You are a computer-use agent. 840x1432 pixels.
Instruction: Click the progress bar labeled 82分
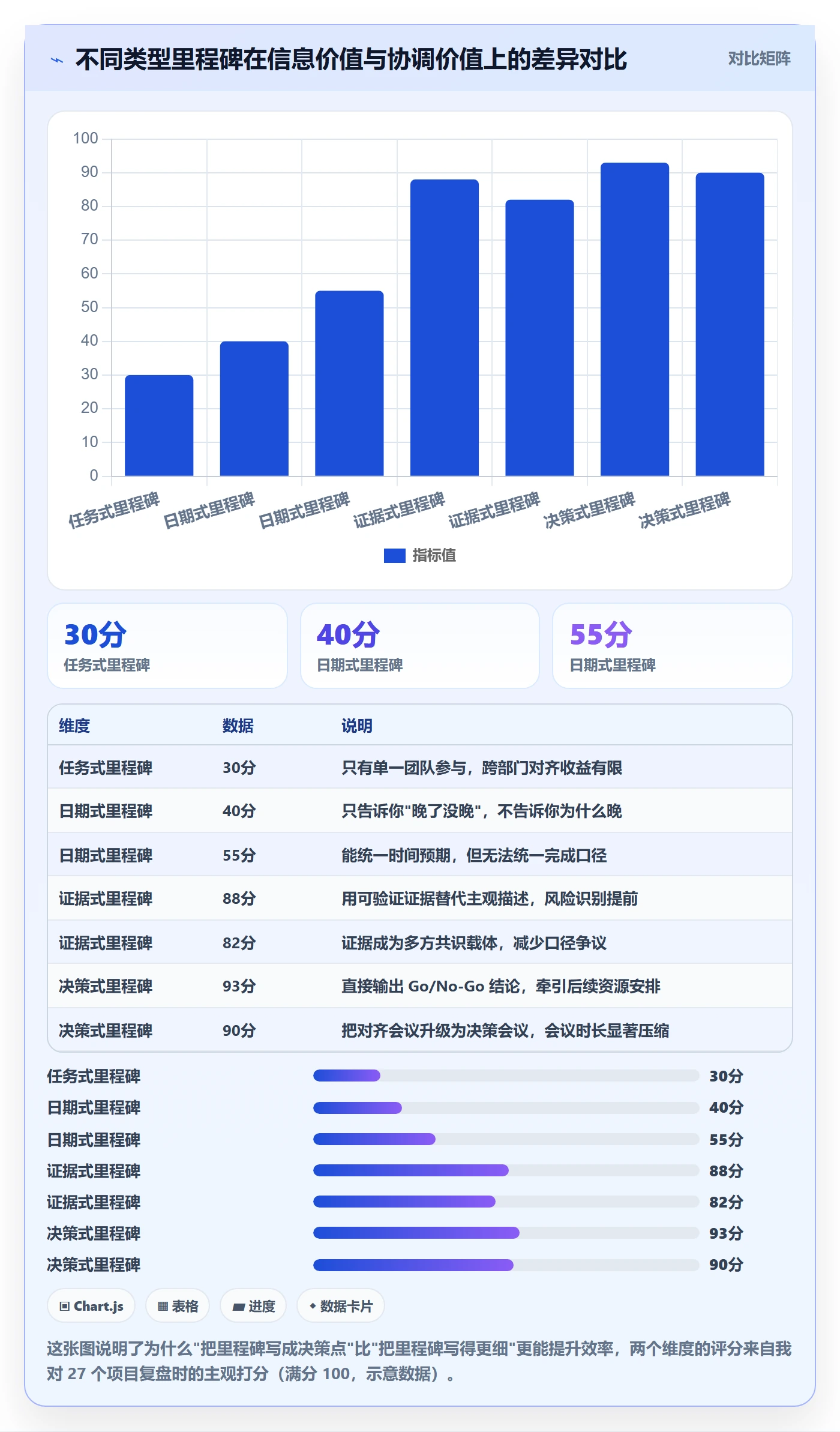point(506,1202)
